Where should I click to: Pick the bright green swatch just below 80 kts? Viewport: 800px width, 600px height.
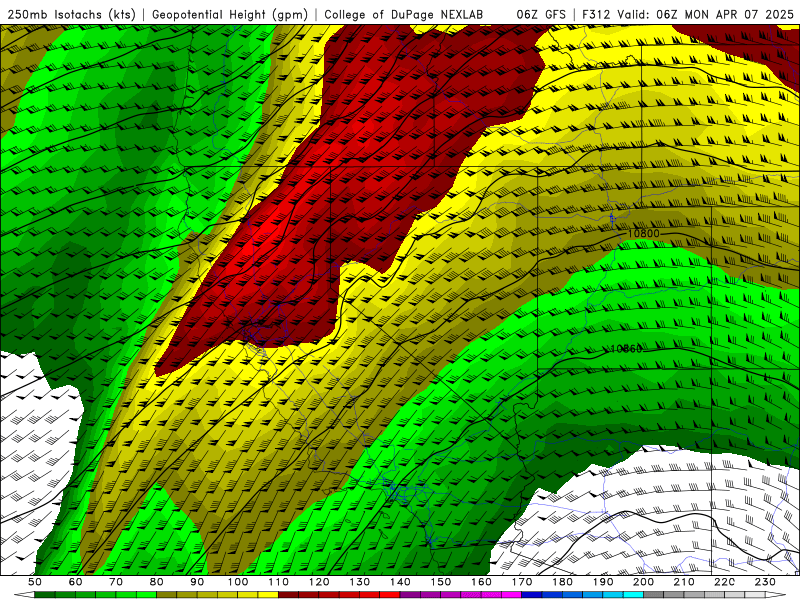coord(146,594)
